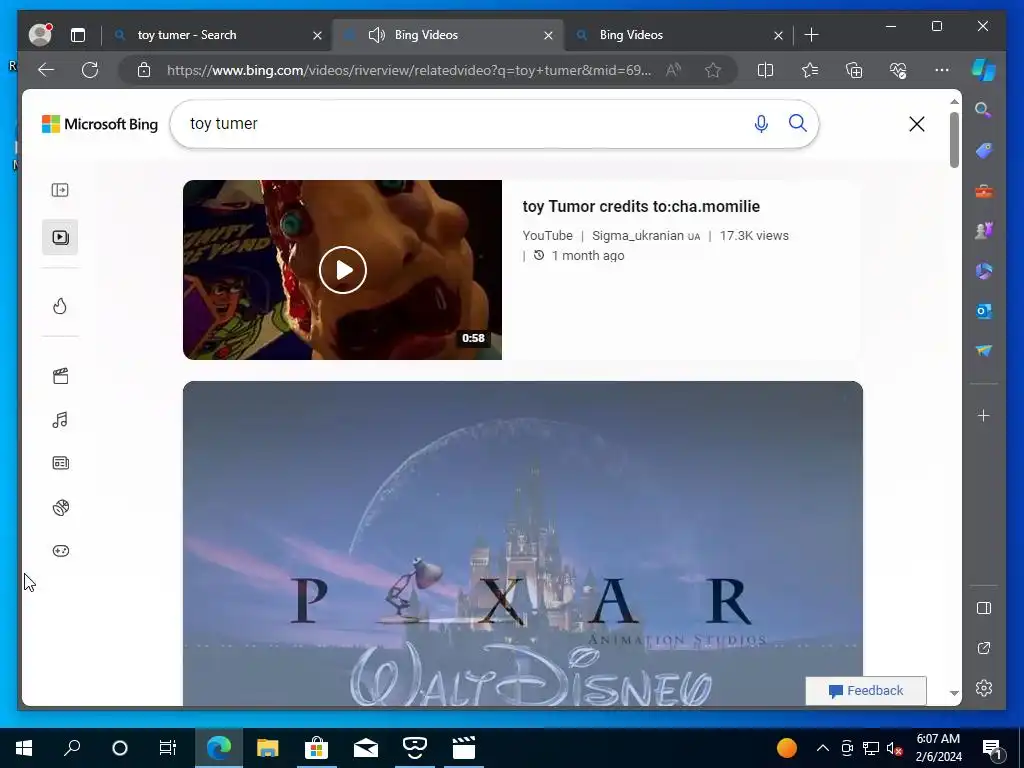
Task: Activate the Read aloud icon in address bar
Action: (x=673, y=70)
